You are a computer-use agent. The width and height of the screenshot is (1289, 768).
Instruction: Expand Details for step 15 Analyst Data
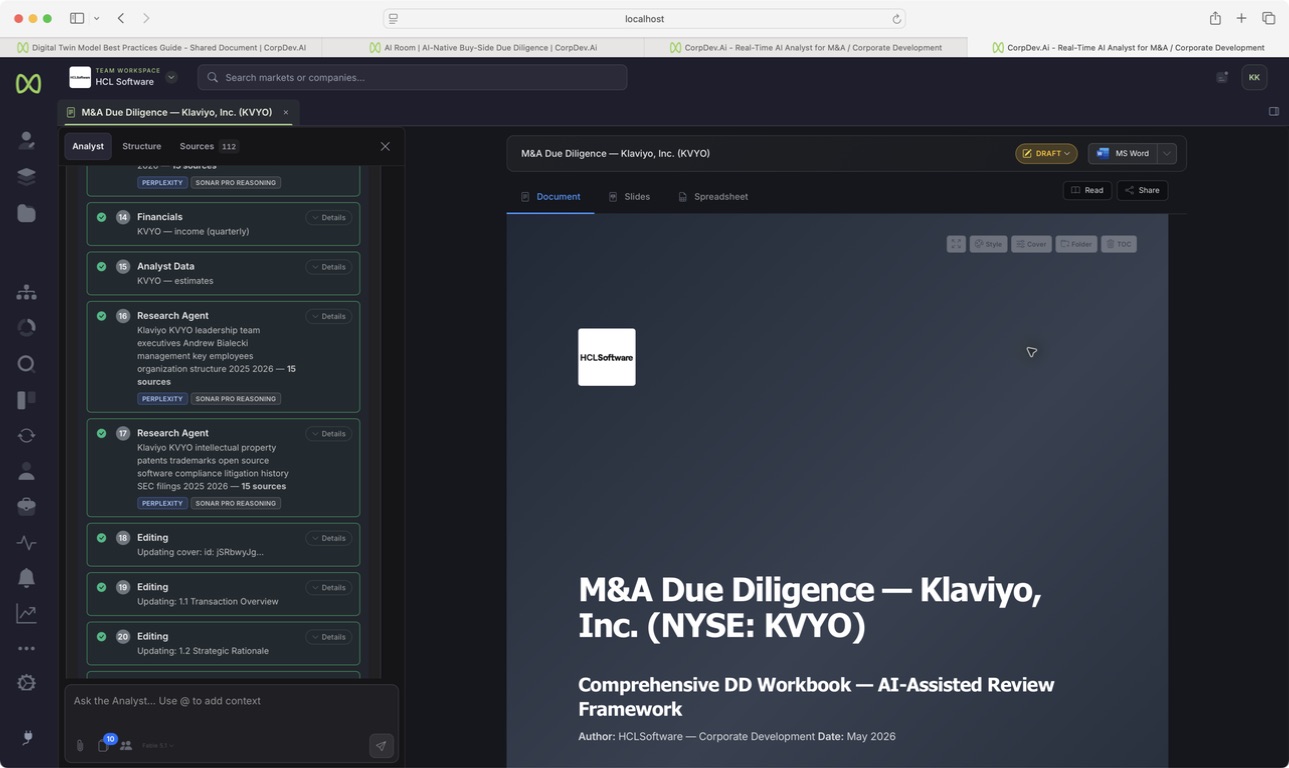(x=328, y=267)
